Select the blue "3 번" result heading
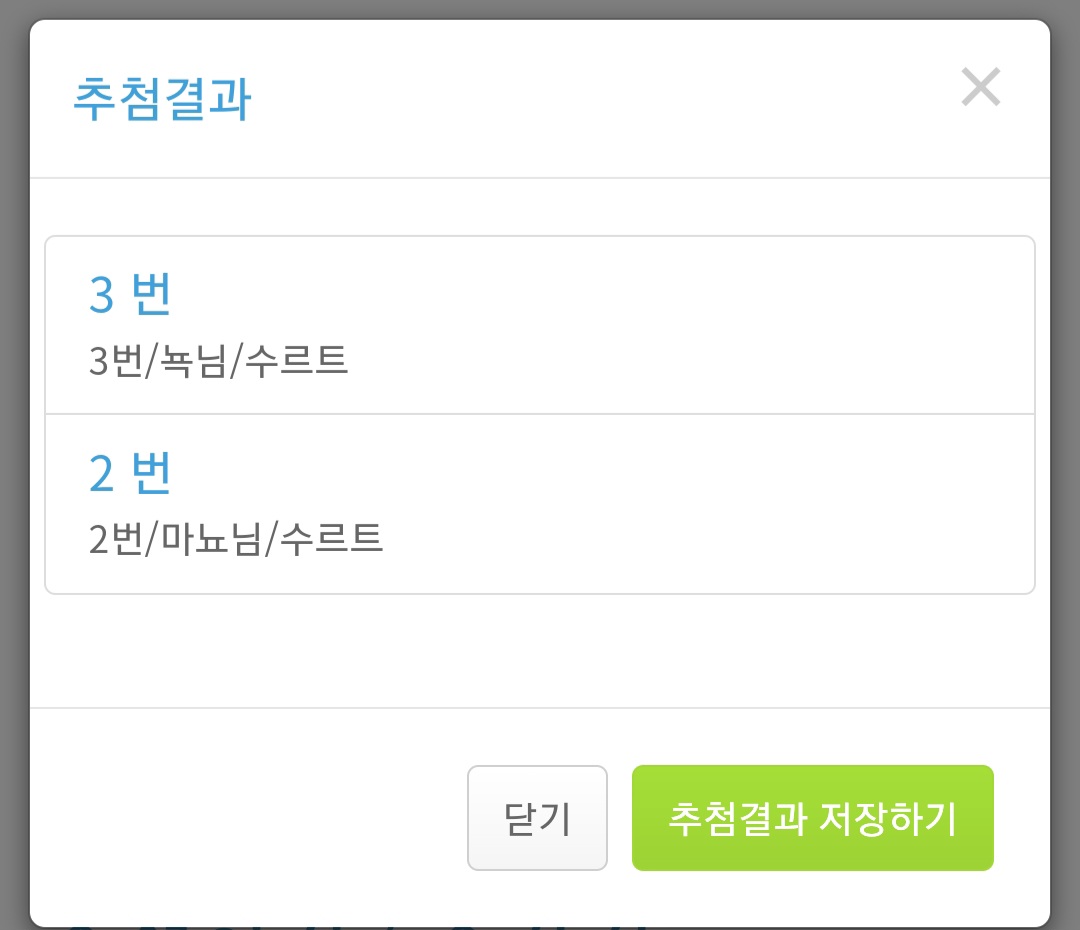This screenshot has height=930, width=1080. 131,295
